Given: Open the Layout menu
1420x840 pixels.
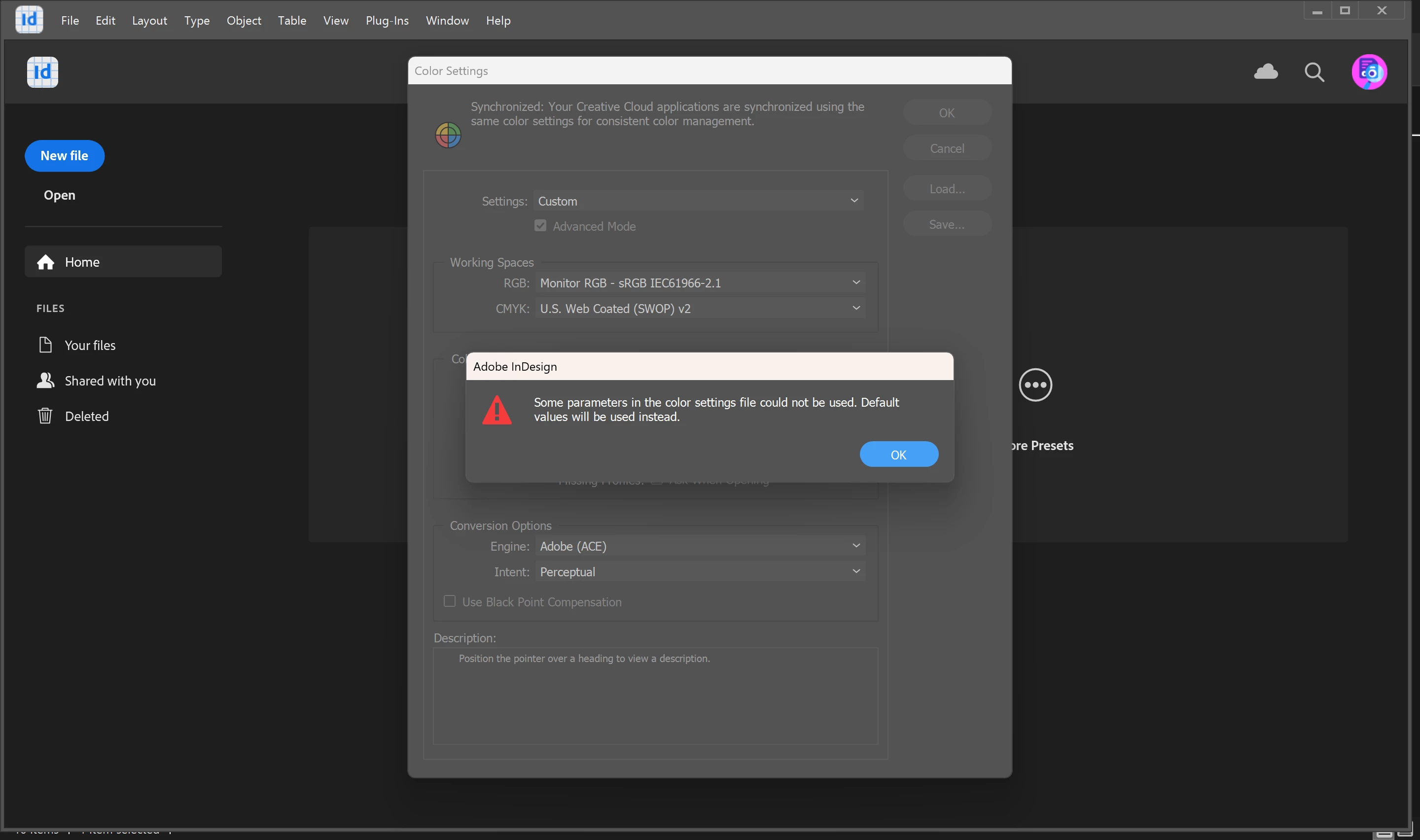Looking at the screenshot, I should pos(149,20).
